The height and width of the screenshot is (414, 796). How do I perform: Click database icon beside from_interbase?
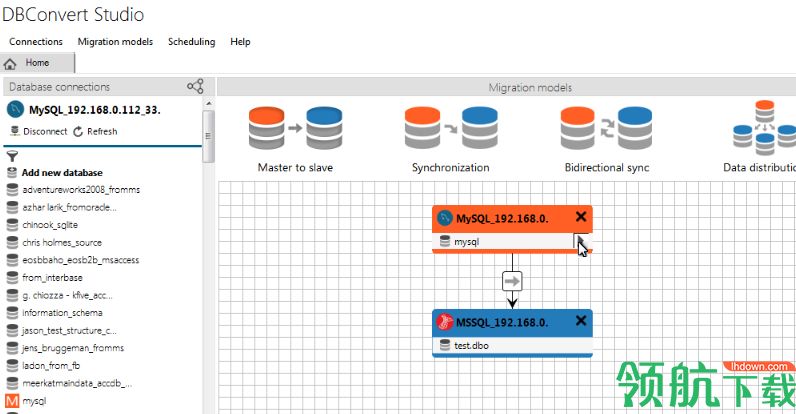click(x=12, y=278)
